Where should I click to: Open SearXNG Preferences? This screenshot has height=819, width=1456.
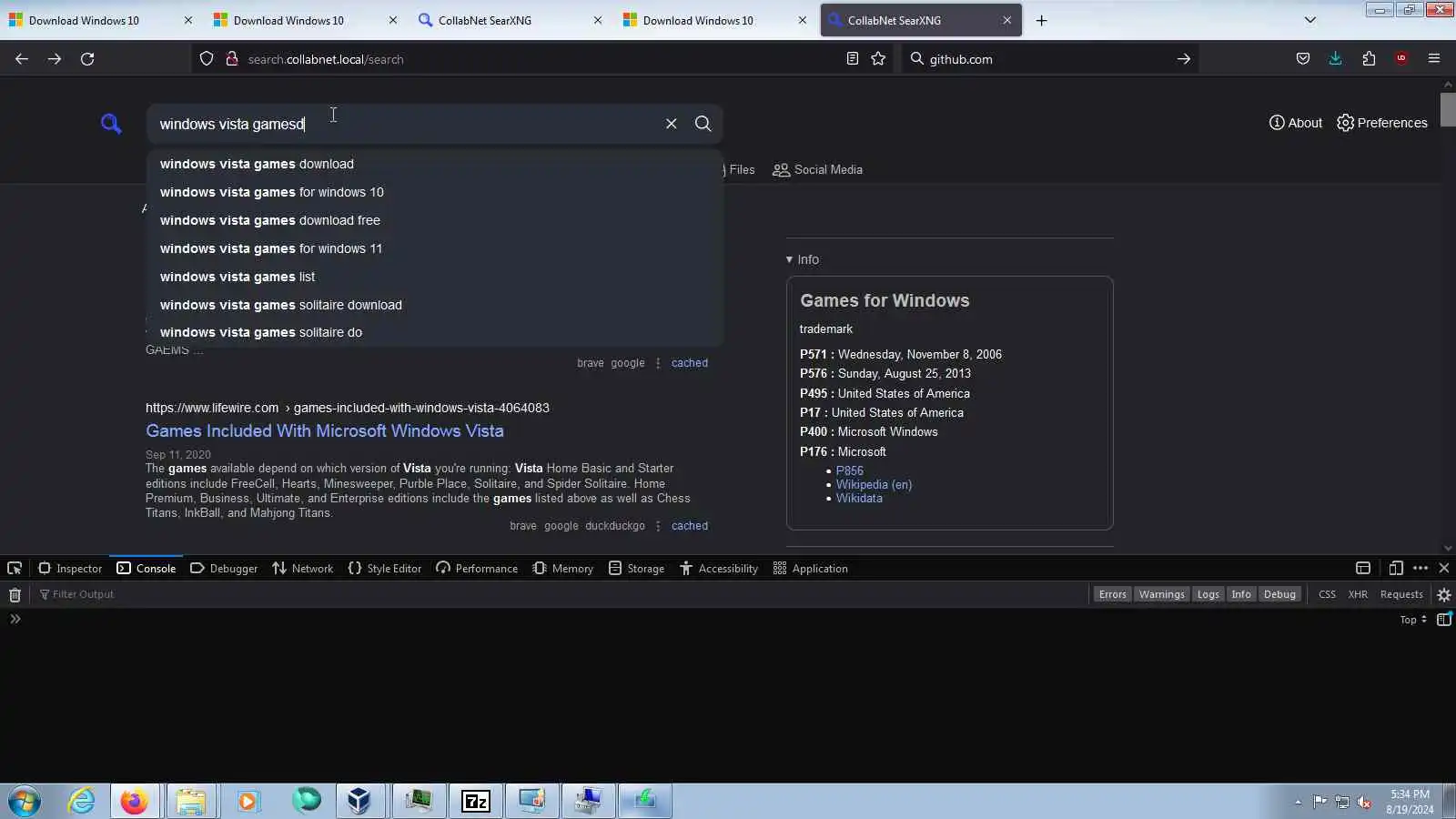click(x=1382, y=123)
